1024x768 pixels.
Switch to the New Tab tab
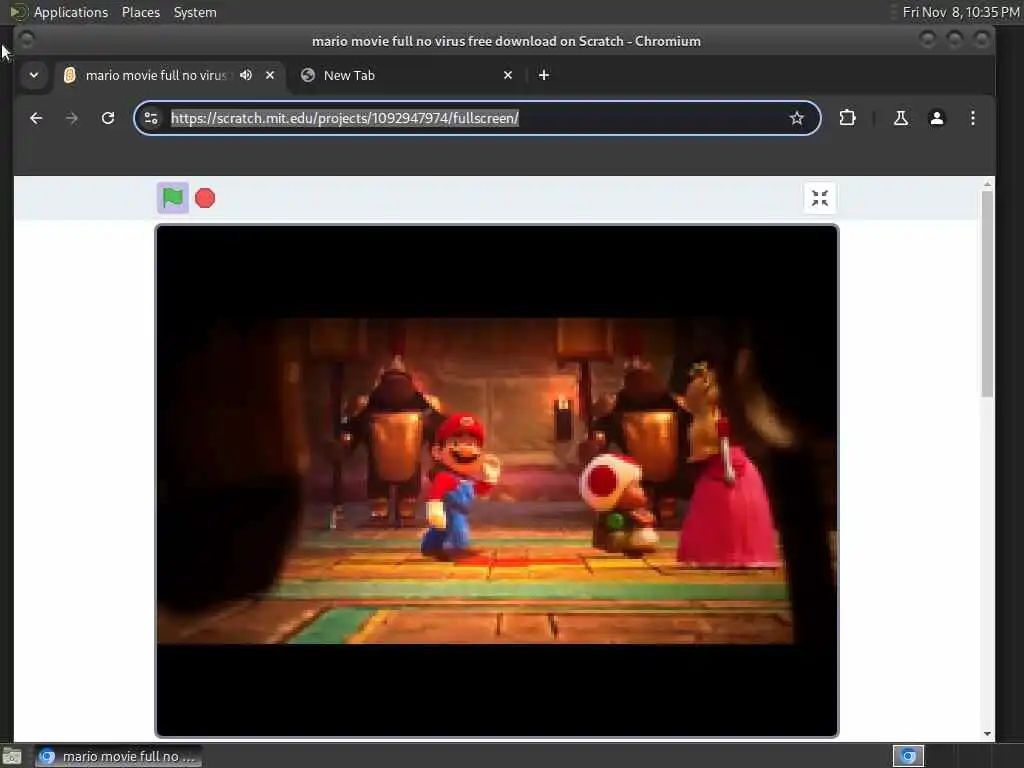404,75
